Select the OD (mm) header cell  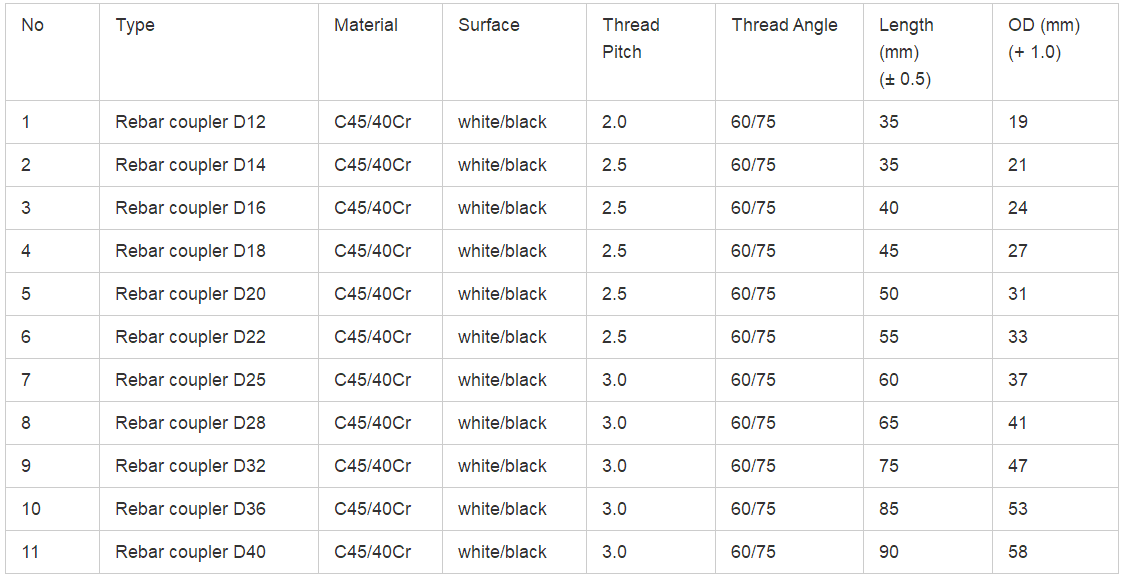pyautogui.click(x=1057, y=52)
